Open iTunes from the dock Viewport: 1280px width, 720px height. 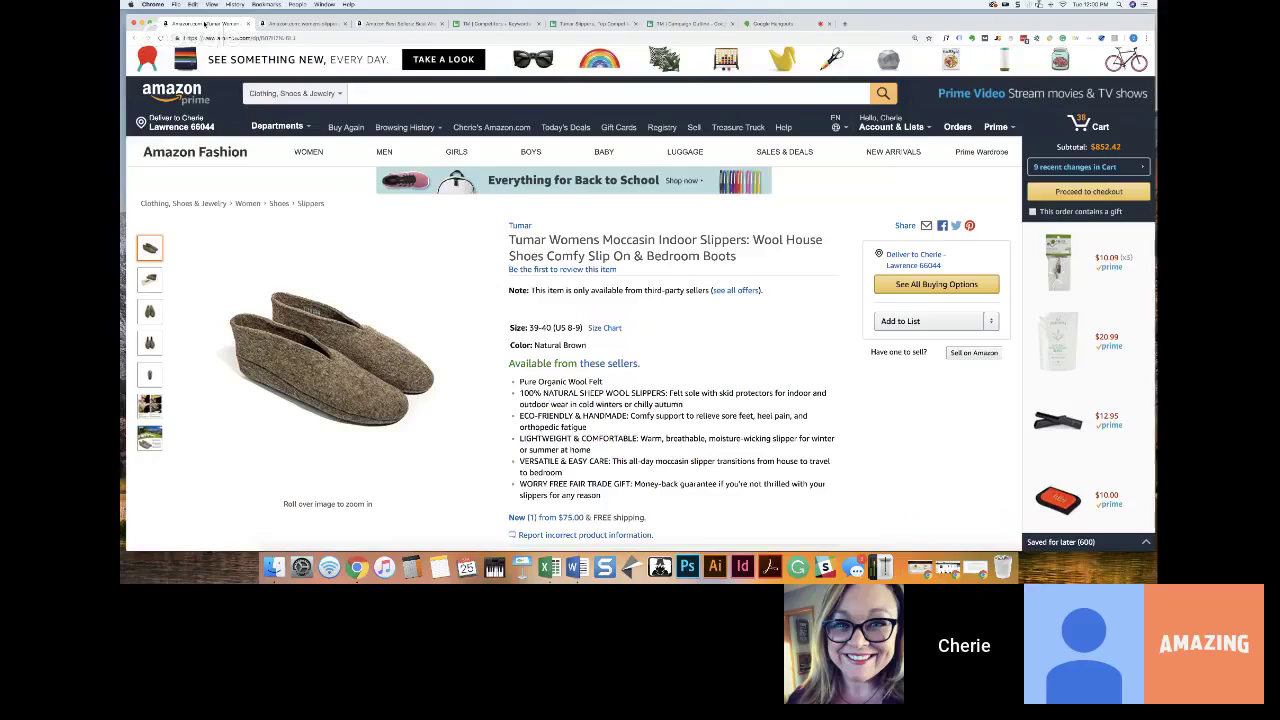[x=385, y=568]
